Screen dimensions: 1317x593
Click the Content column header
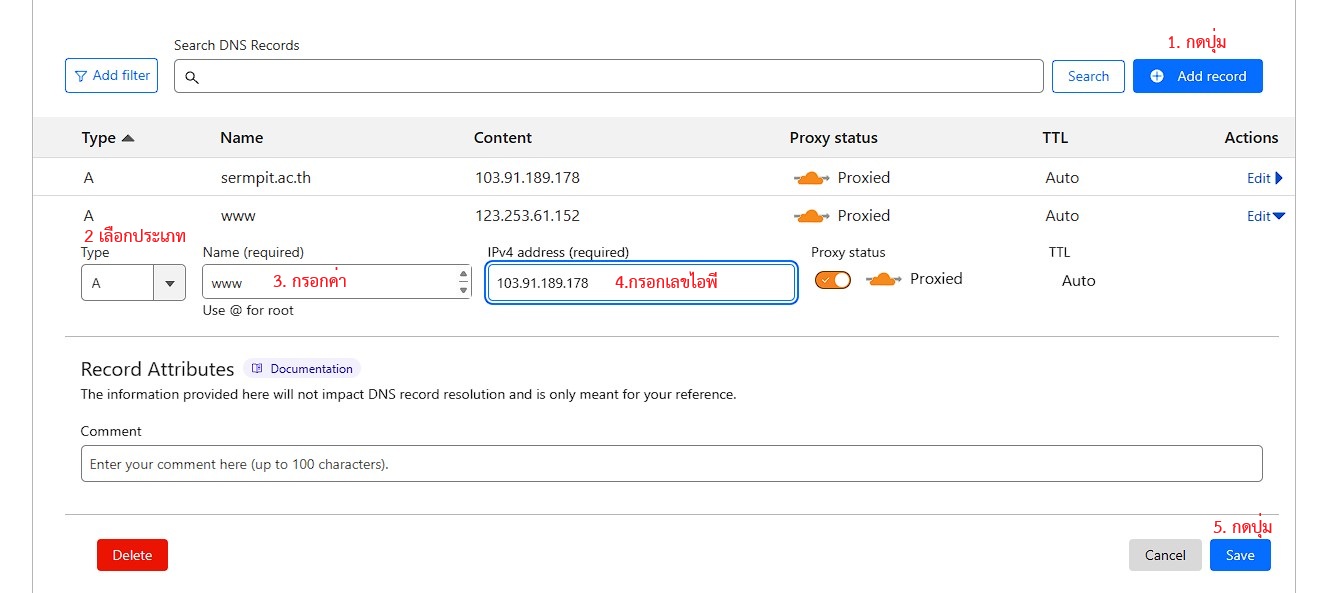(503, 138)
